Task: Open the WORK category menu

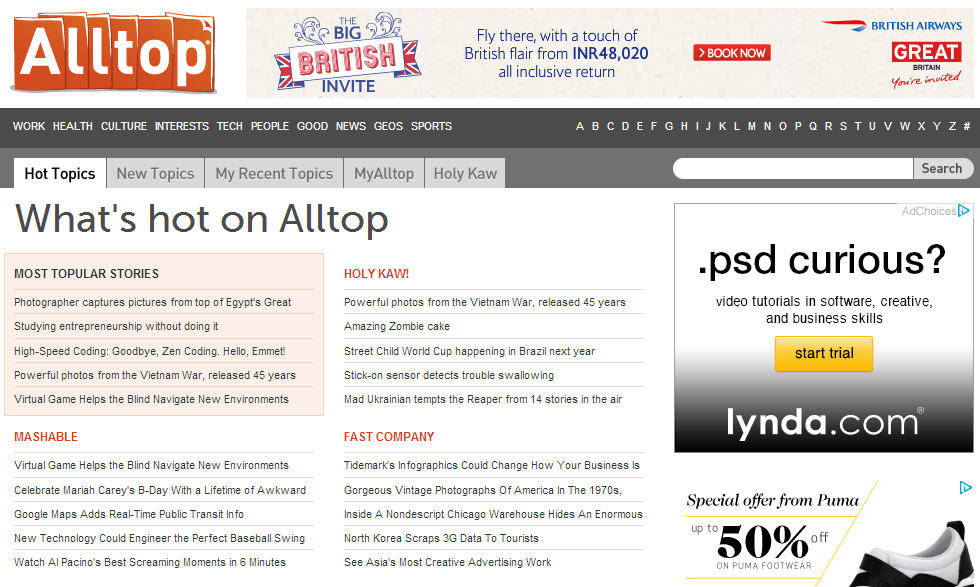Action: point(29,126)
